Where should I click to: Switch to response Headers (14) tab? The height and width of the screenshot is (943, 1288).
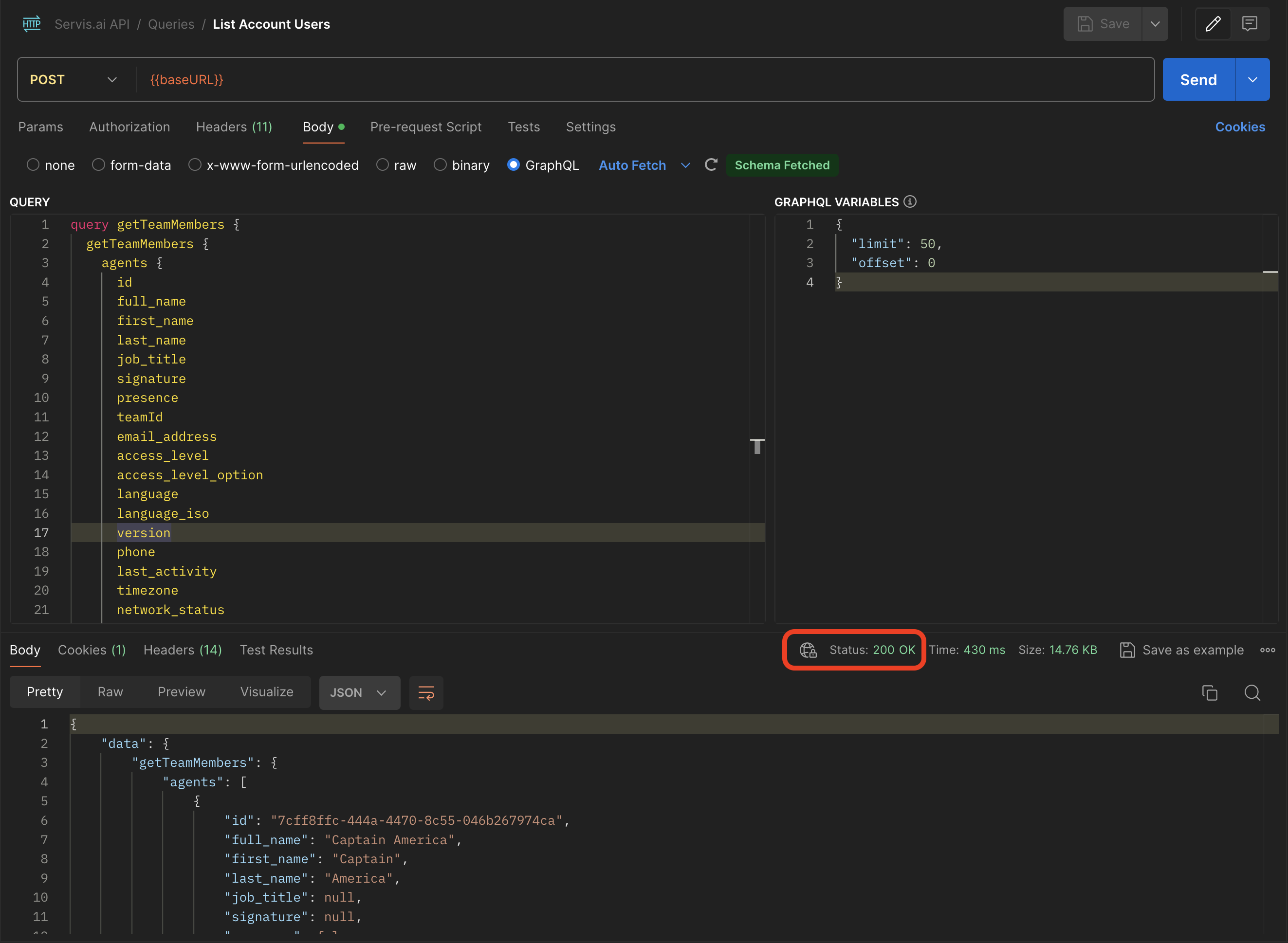point(183,650)
